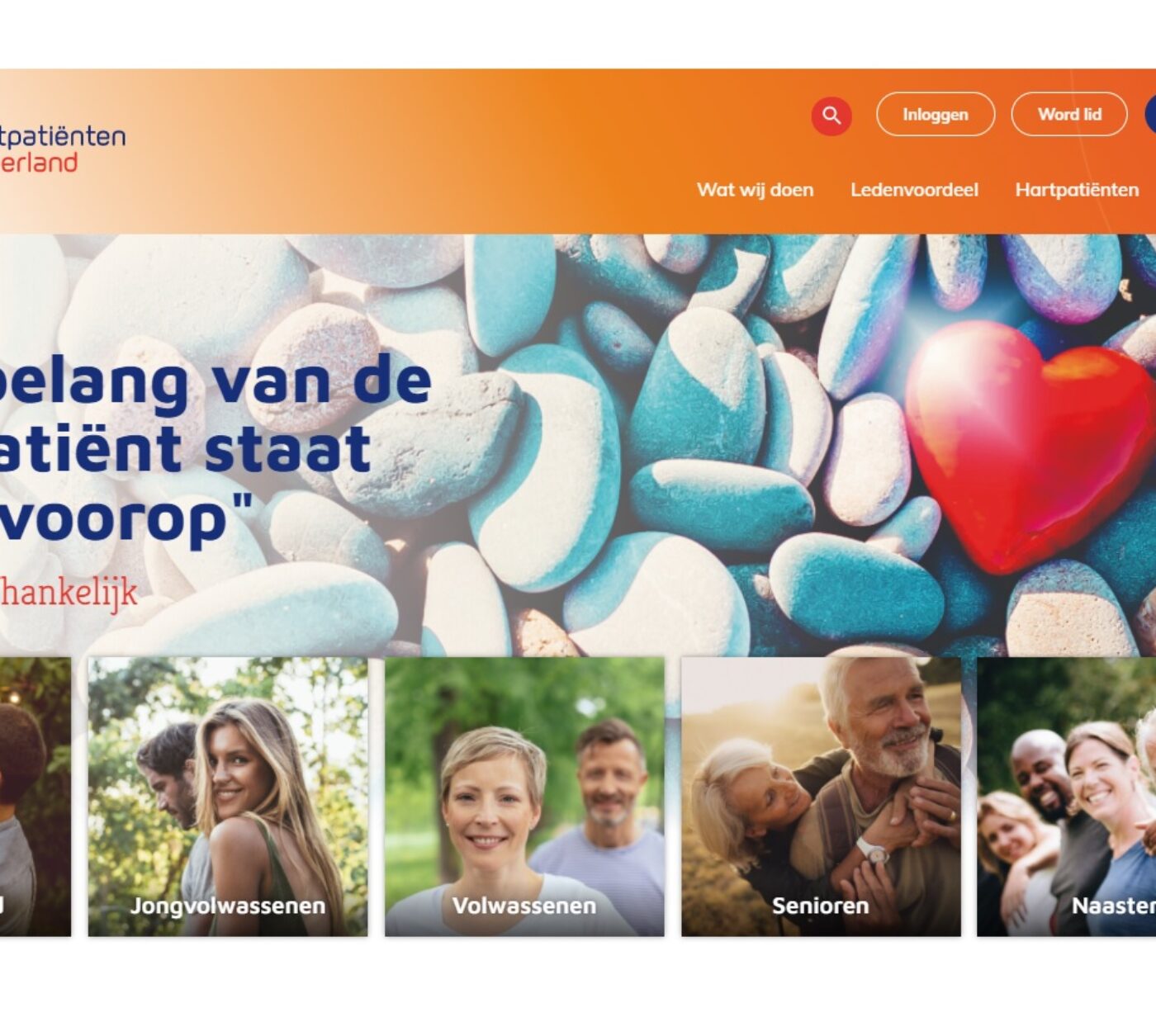Click the Word lid button
Image resolution: width=1156 pixels, height=1036 pixels.
(x=1069, y=115)
